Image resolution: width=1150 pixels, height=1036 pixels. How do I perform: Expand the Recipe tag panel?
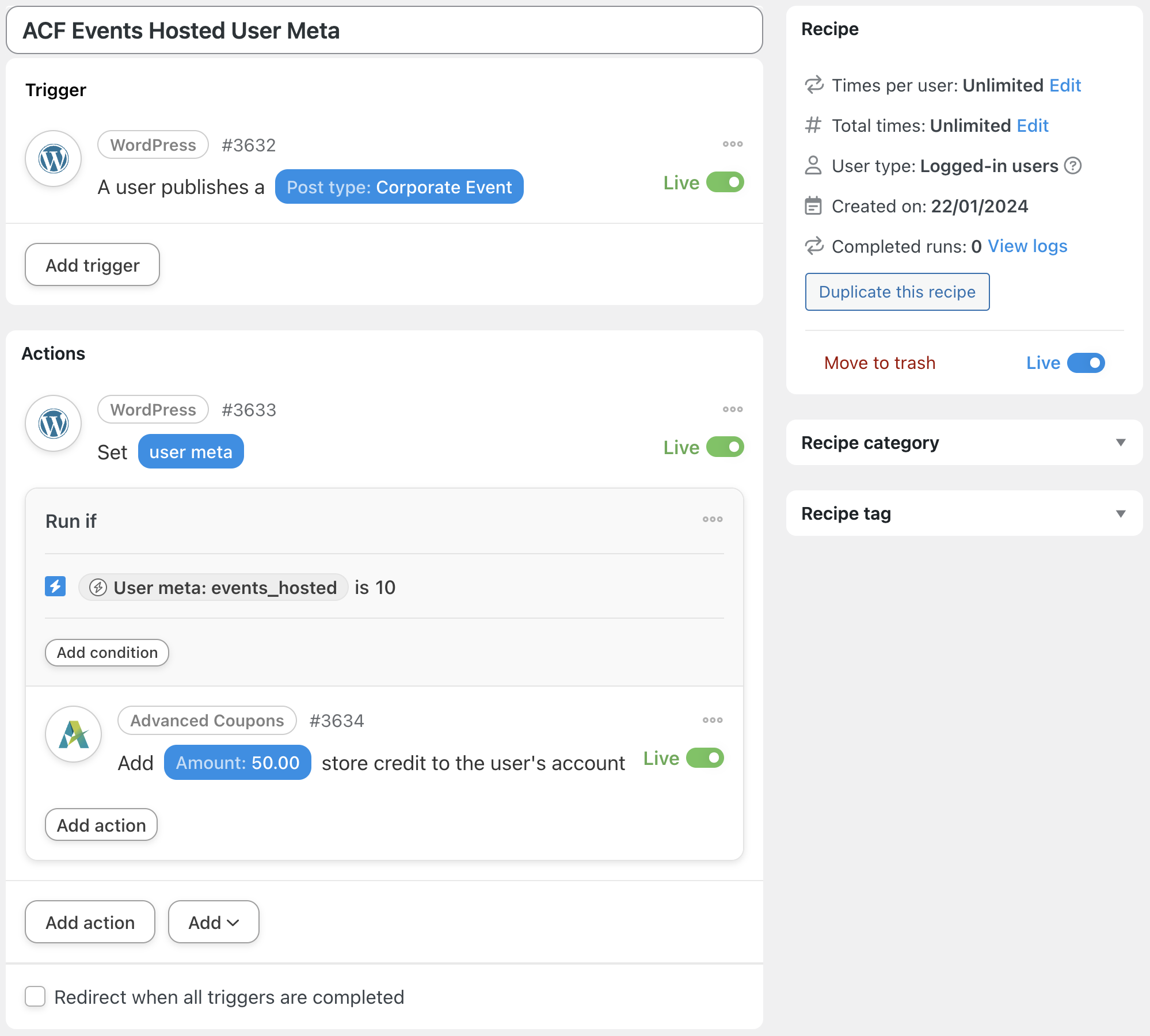(x=1120, y=513)
